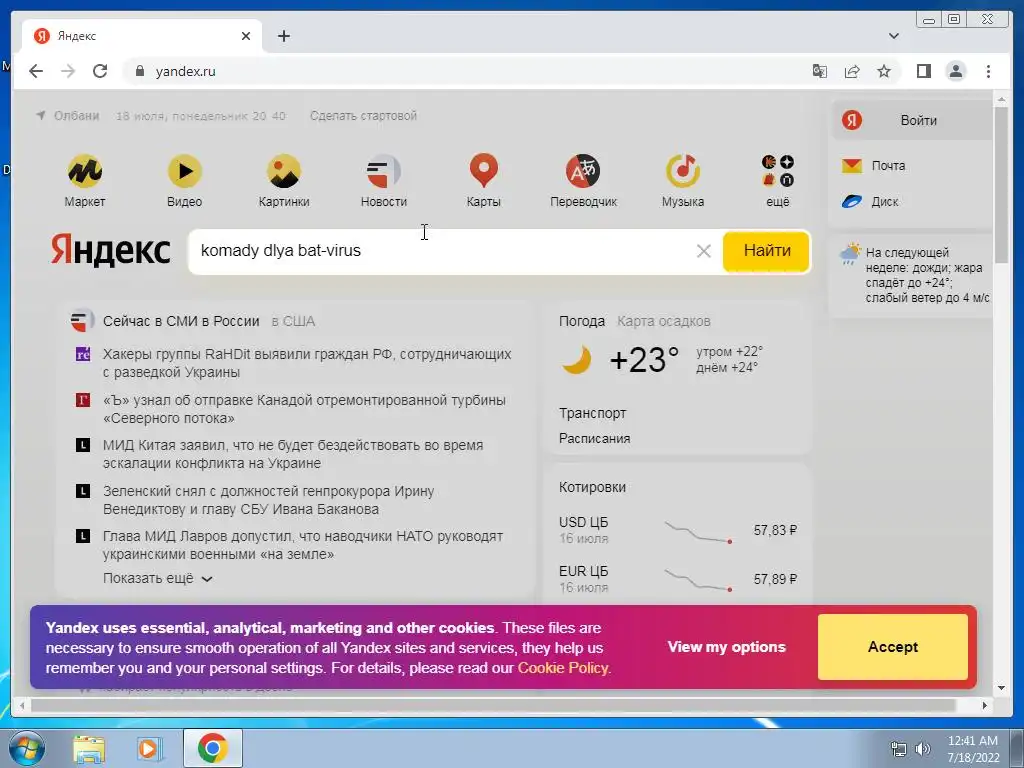Focus the Yandex search input field
Viewport: 1024px width, 768px height.
coord(444,251)
